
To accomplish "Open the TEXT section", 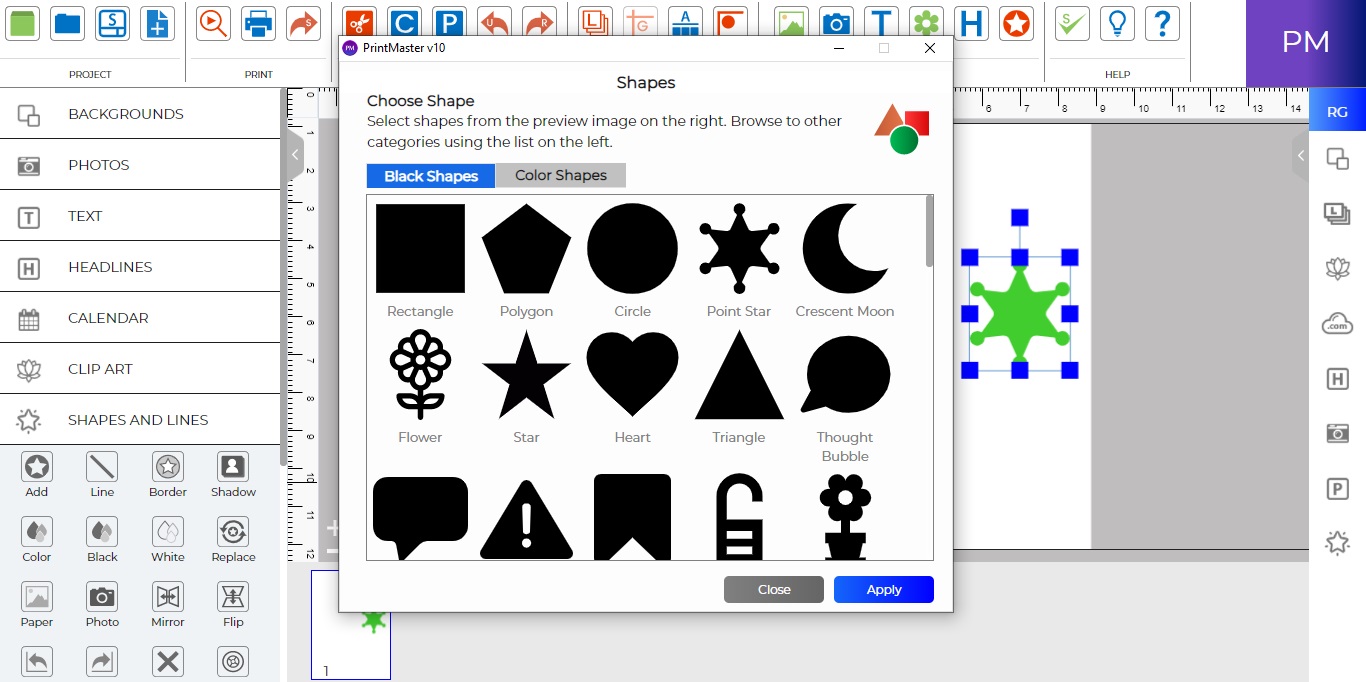I will coord(140,216).
